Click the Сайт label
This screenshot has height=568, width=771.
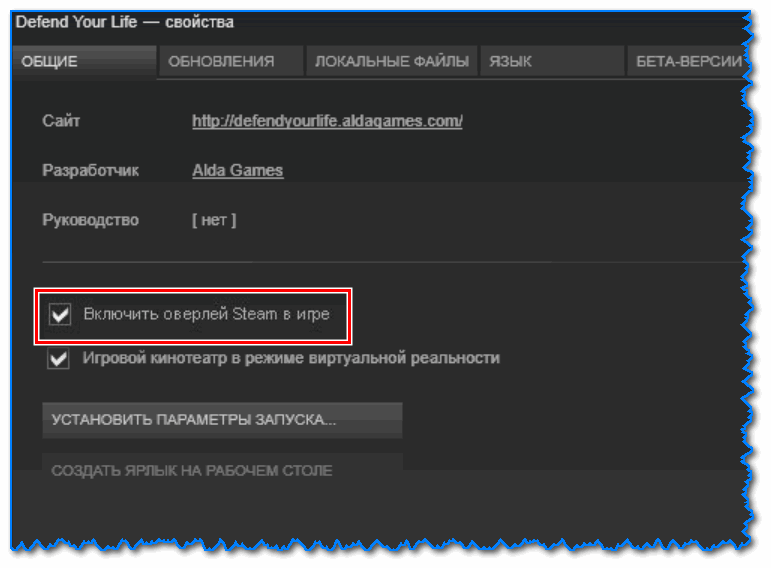pyautogui.click(x=61, y=121)
